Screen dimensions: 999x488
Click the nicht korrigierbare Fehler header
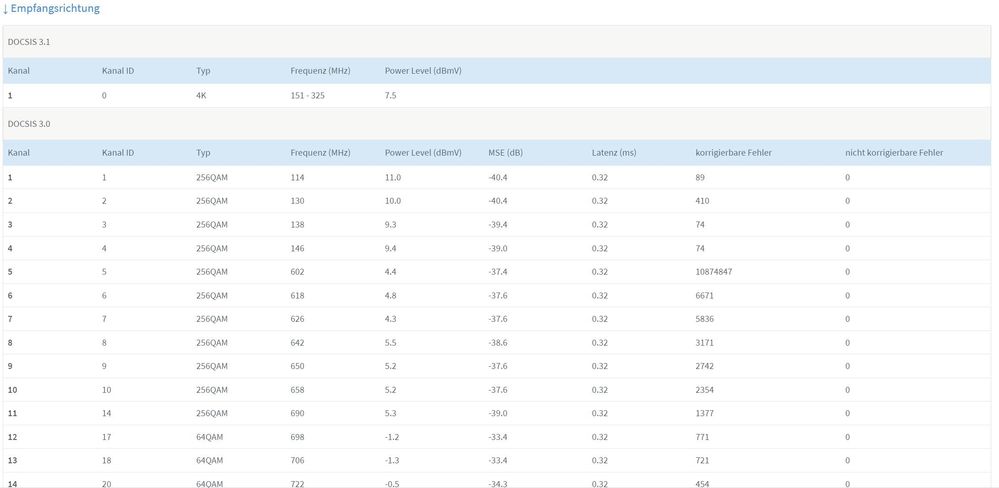point(895,153)
